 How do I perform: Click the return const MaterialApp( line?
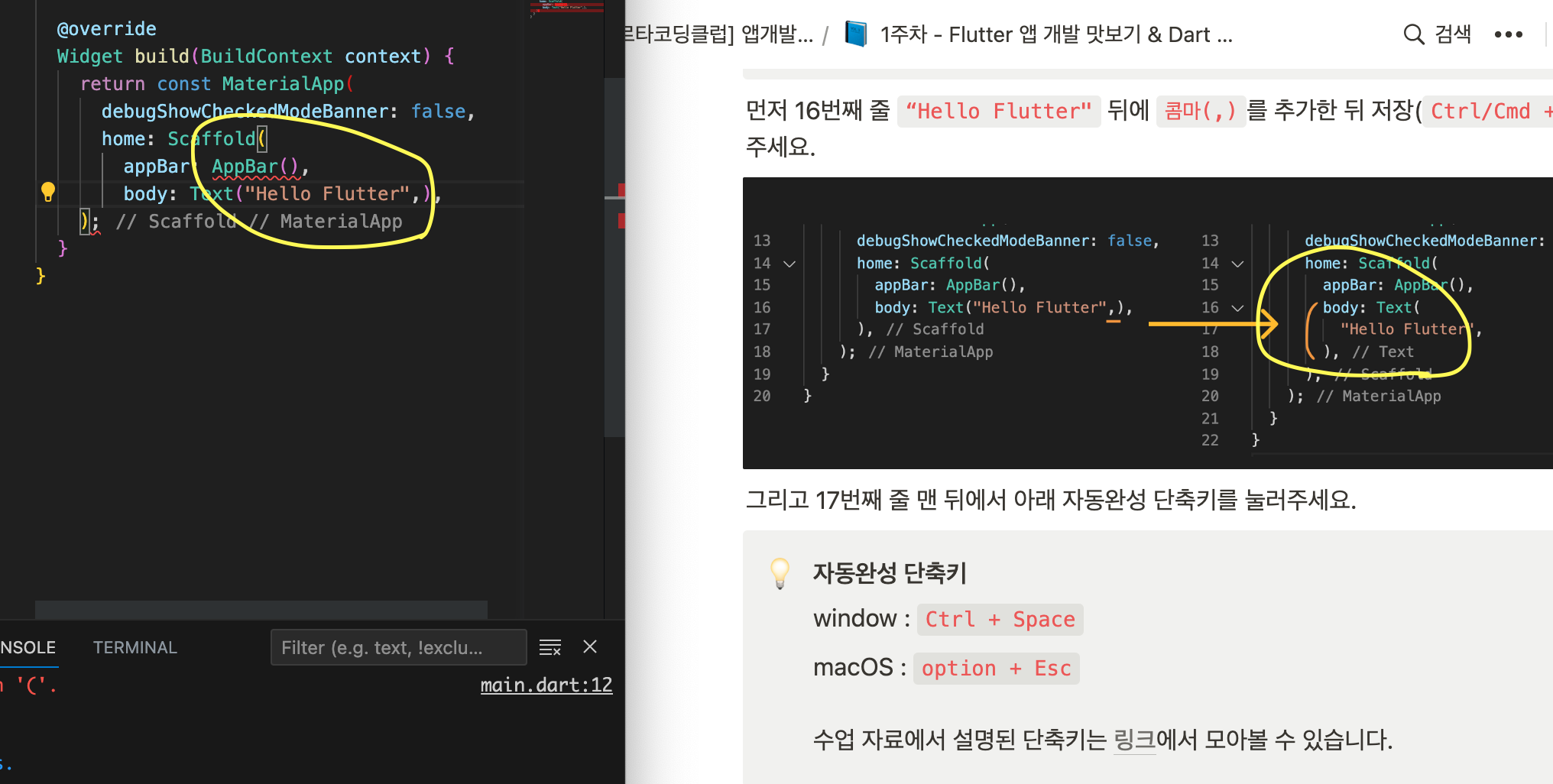217,84
